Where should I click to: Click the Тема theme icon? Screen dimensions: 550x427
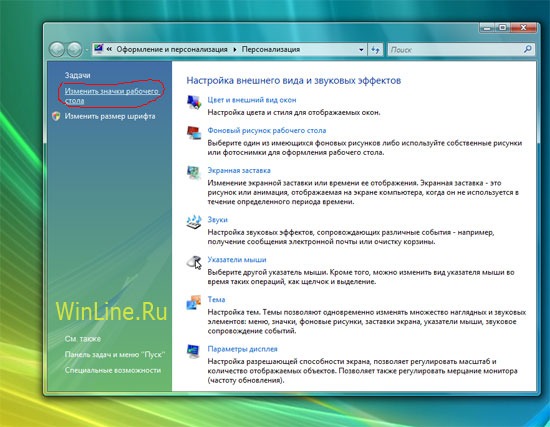click(194, 302)
